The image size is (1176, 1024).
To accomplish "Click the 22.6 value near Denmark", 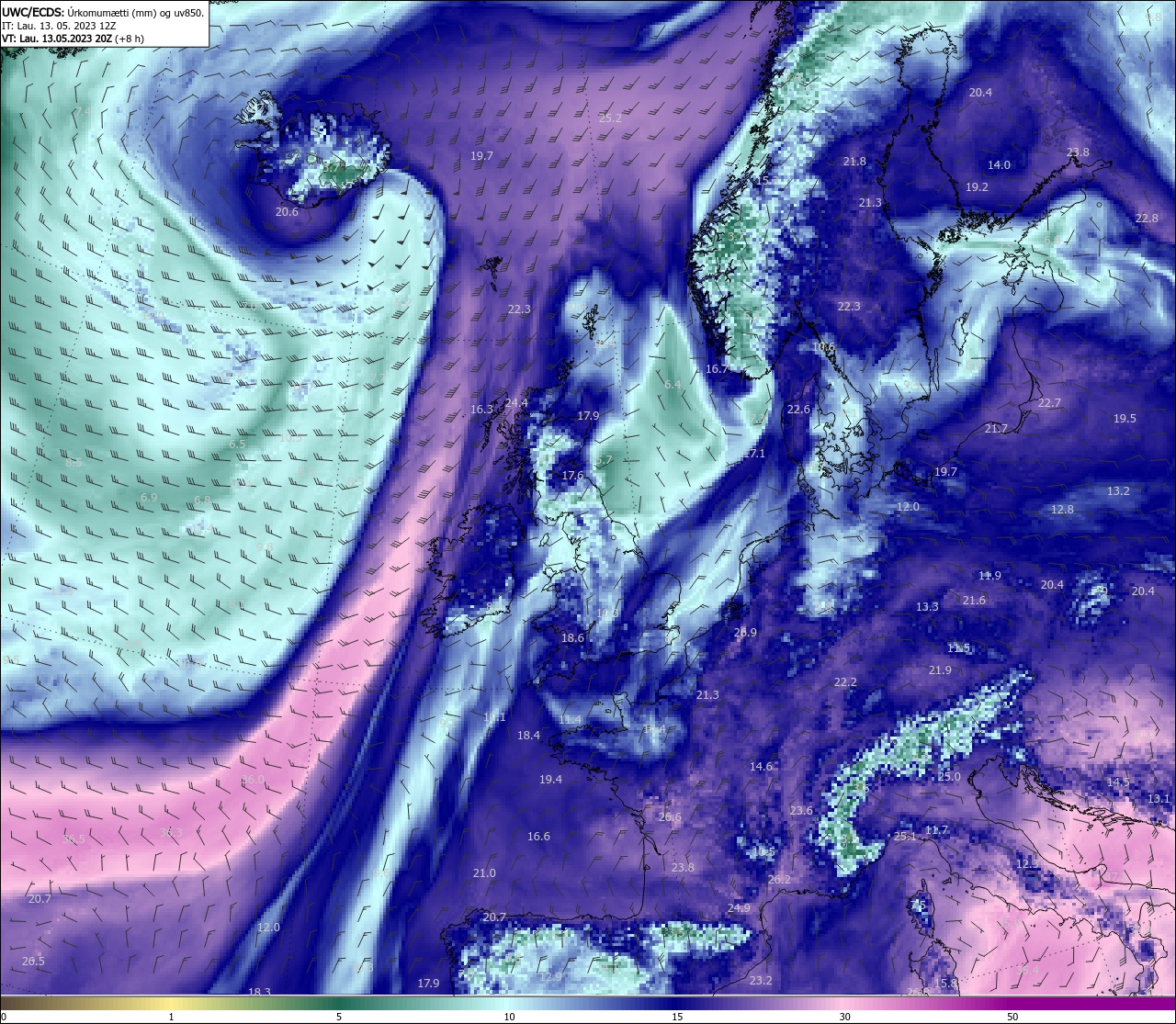I will 798,410.
